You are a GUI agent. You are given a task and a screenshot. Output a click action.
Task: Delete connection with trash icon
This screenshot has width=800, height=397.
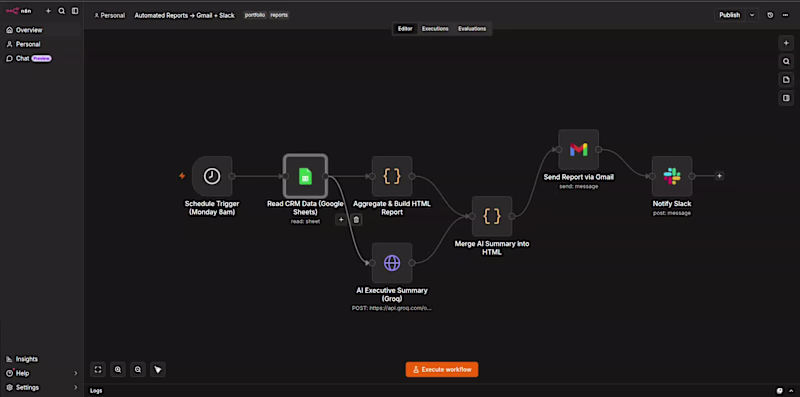[x=356, y=220]
